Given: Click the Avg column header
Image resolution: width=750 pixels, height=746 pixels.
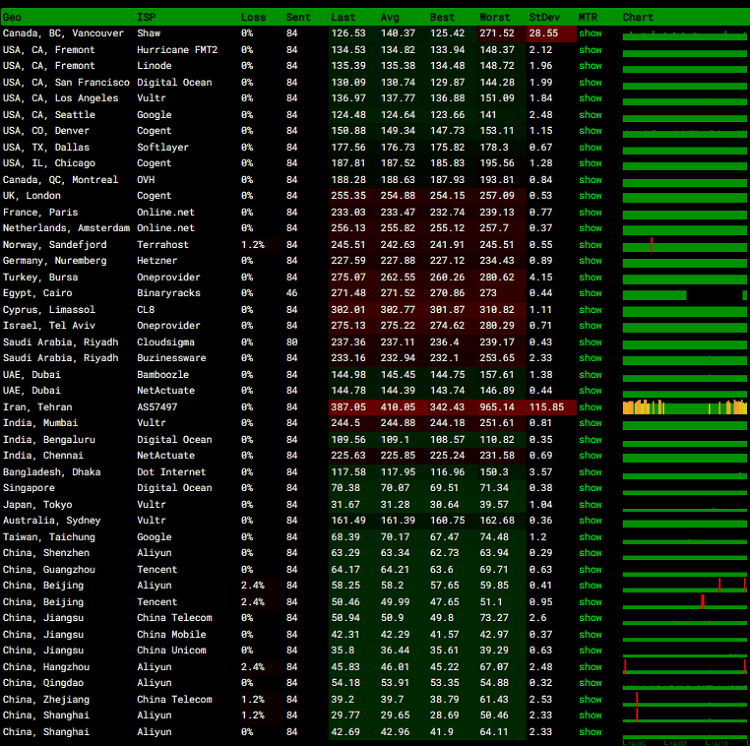Looking at the screenshot, I should pyautogui.click(x=390, y=17).
